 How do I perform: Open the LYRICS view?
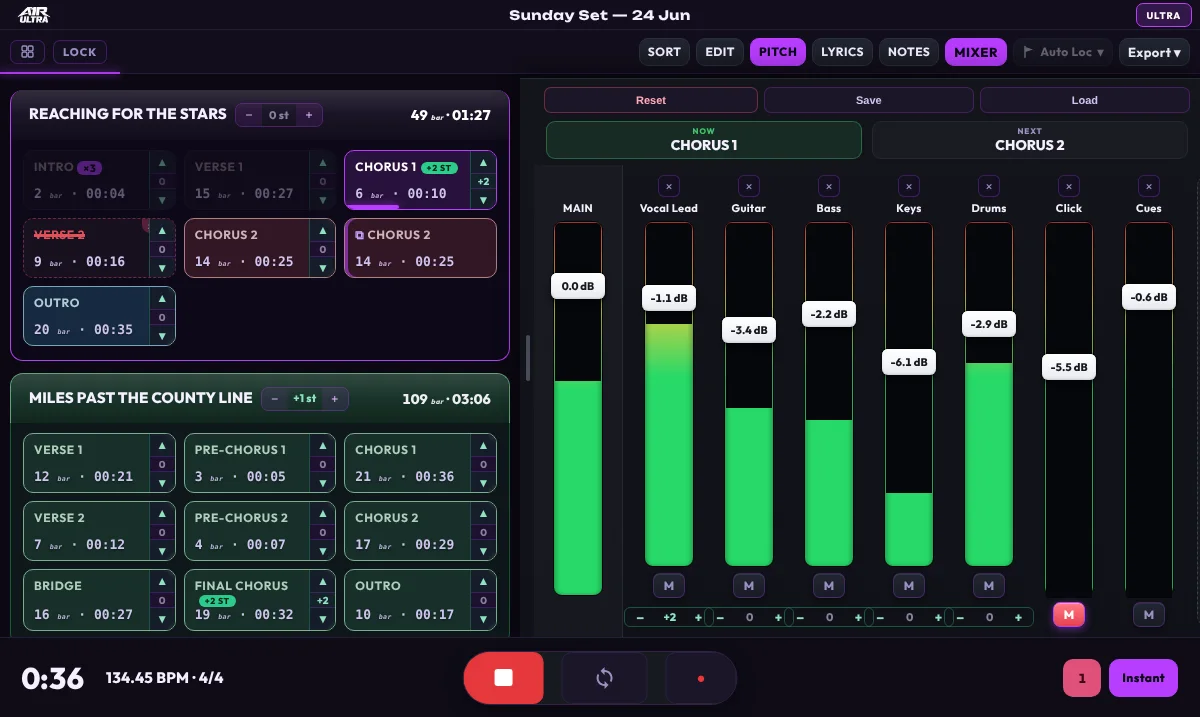pyautogui.click(x=842, y=52)
